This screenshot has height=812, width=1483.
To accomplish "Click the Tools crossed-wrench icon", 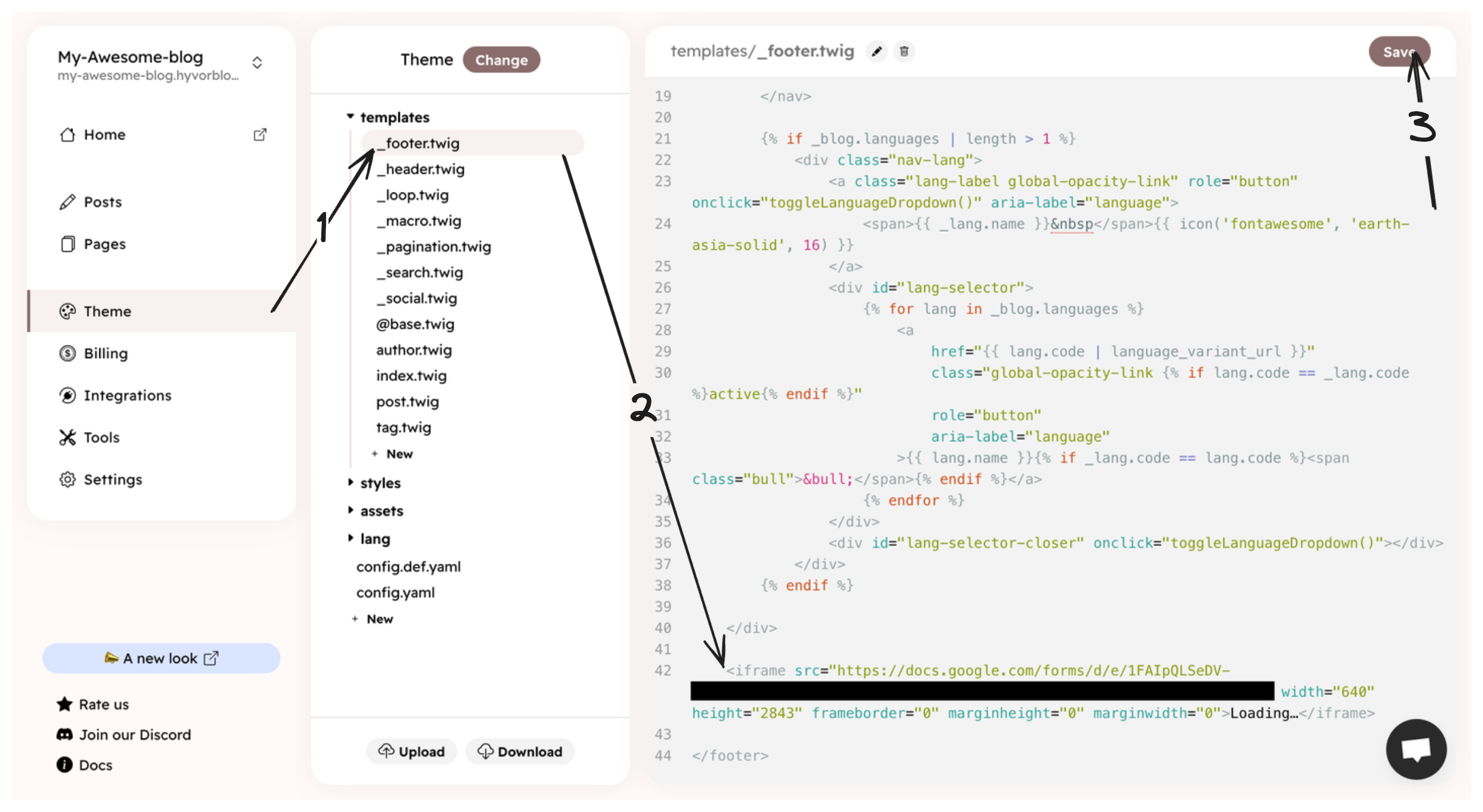I will click(68, 438).
